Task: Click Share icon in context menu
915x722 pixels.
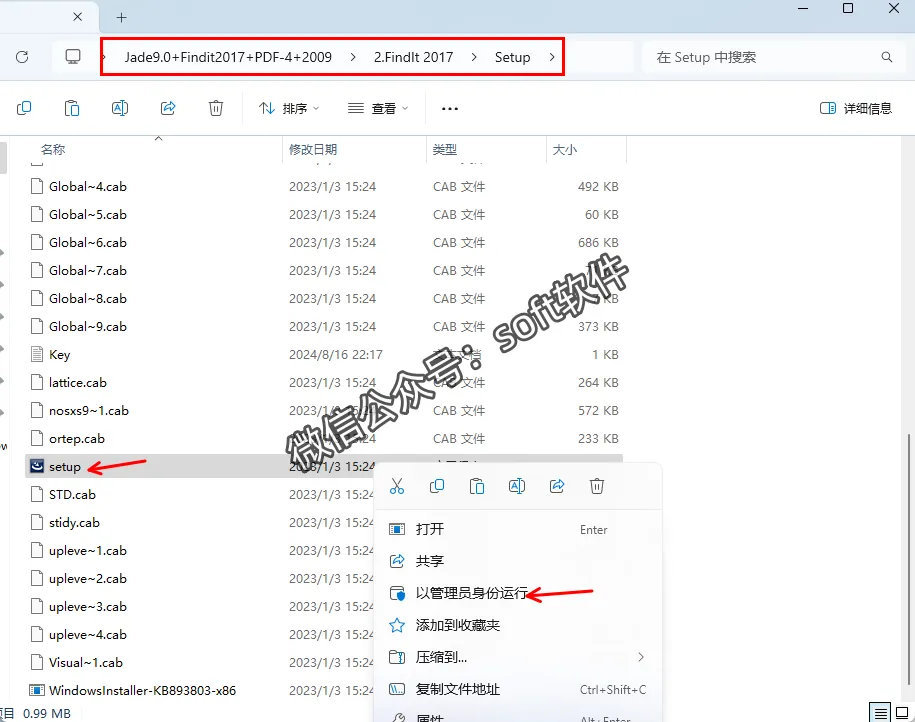Action: coord(557,486)
